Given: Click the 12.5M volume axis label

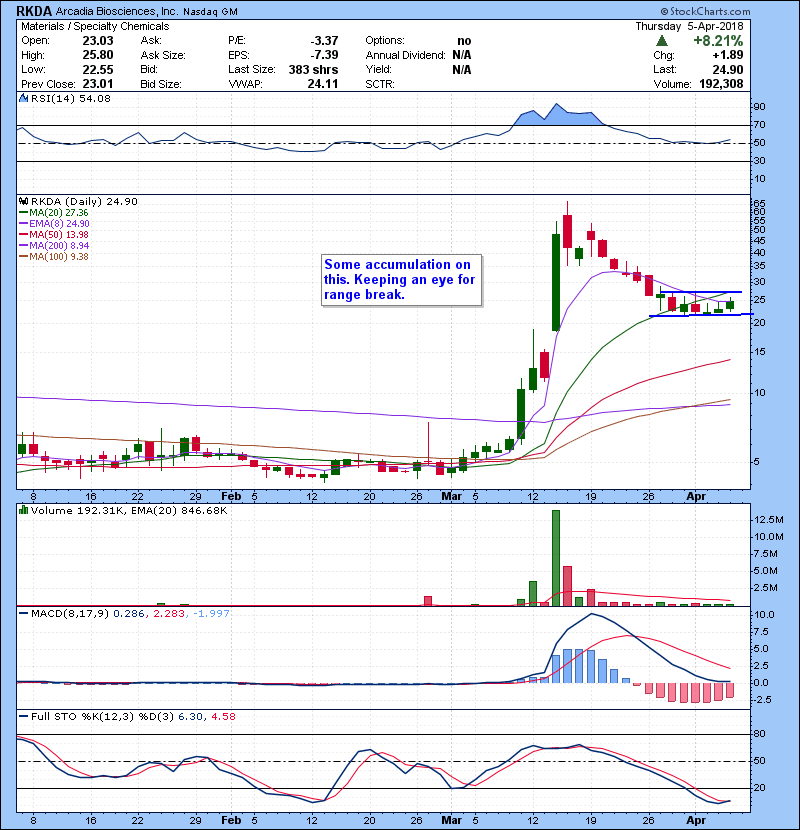Looking at the screenshot, I should (769, 520).
